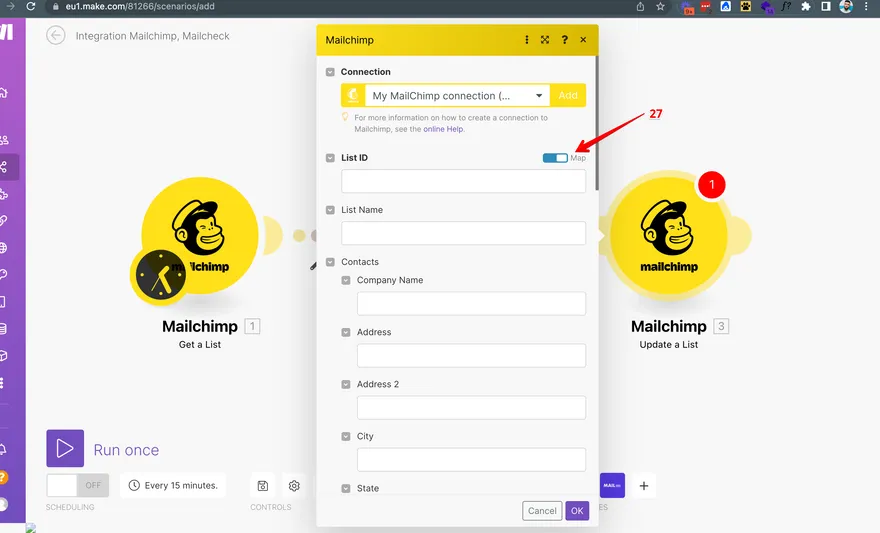Open the orange Help icon in the sidebar
Screen dimensions: 880x533
pyautogui.click(x=3, y=477)
